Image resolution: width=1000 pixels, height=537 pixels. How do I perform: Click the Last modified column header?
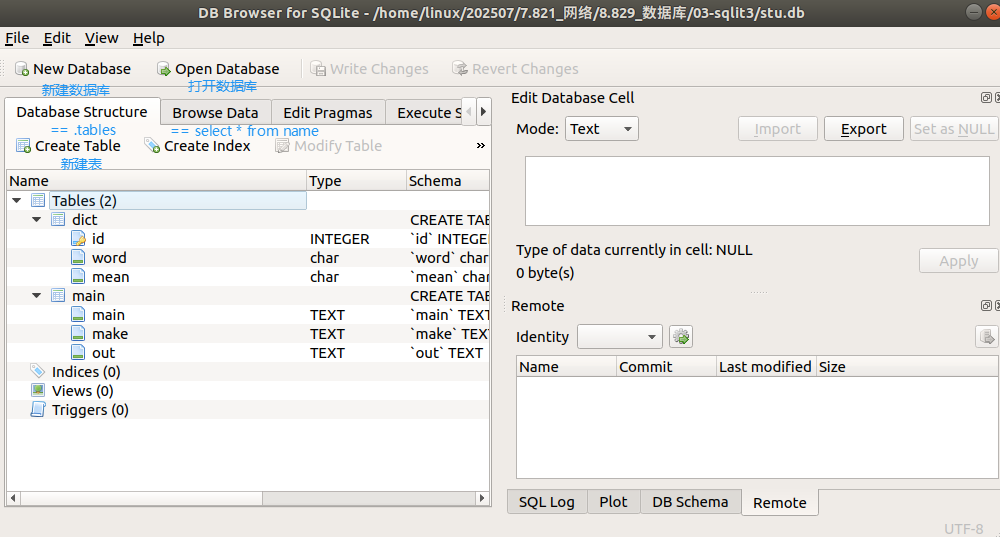point(766,367)
